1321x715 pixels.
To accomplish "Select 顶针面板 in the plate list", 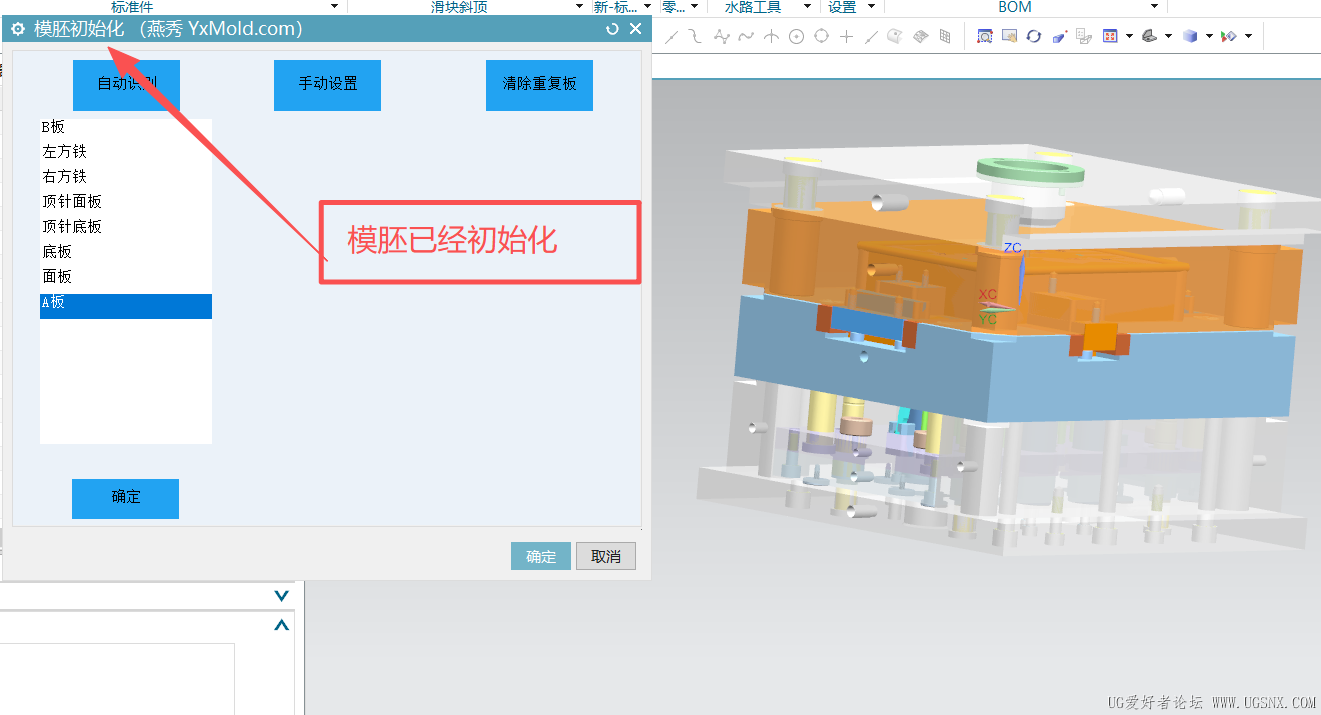I will point(126,202).
